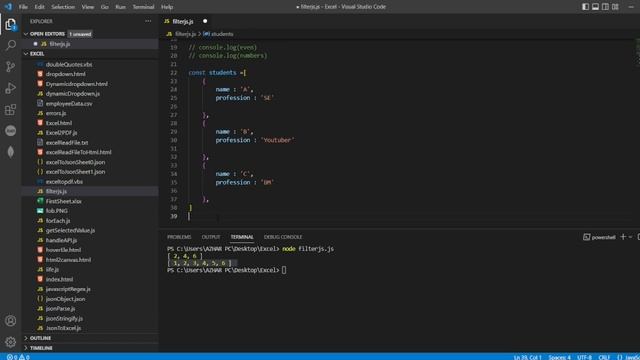Open Run and Debug view
This screenshot has width=640, height=360.
pyautogui.click(x=11, y=88)
